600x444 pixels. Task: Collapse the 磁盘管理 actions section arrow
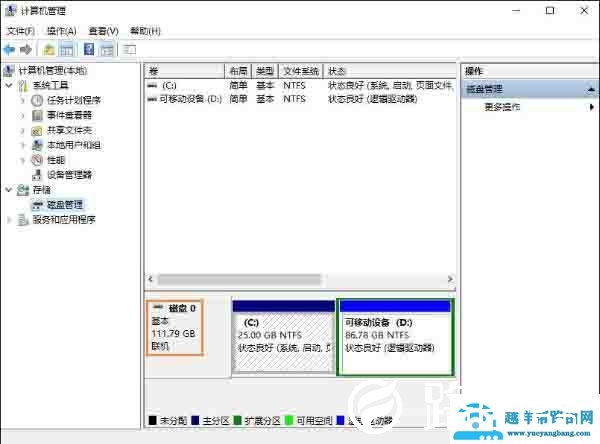click(x=591, y=90)
